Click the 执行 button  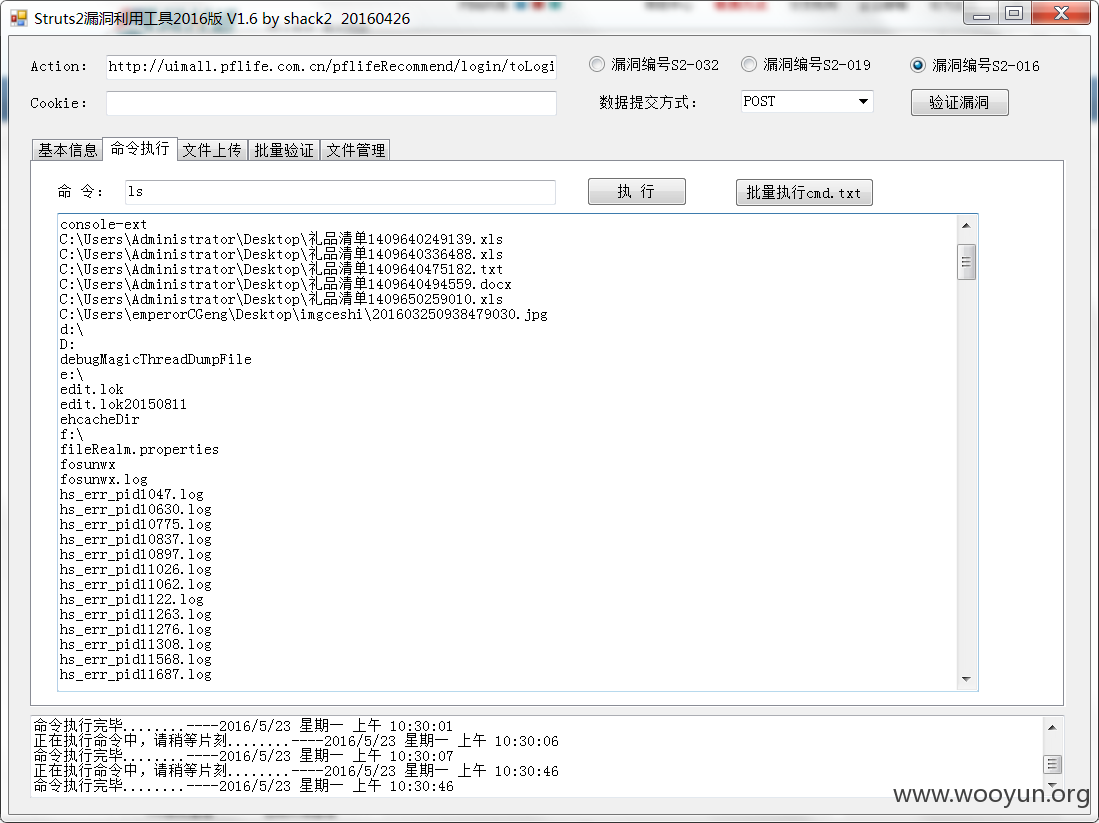coord(636,191)
